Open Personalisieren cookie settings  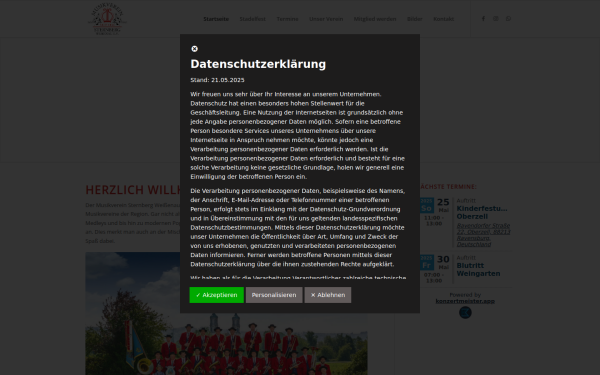[x=274, y=295]
